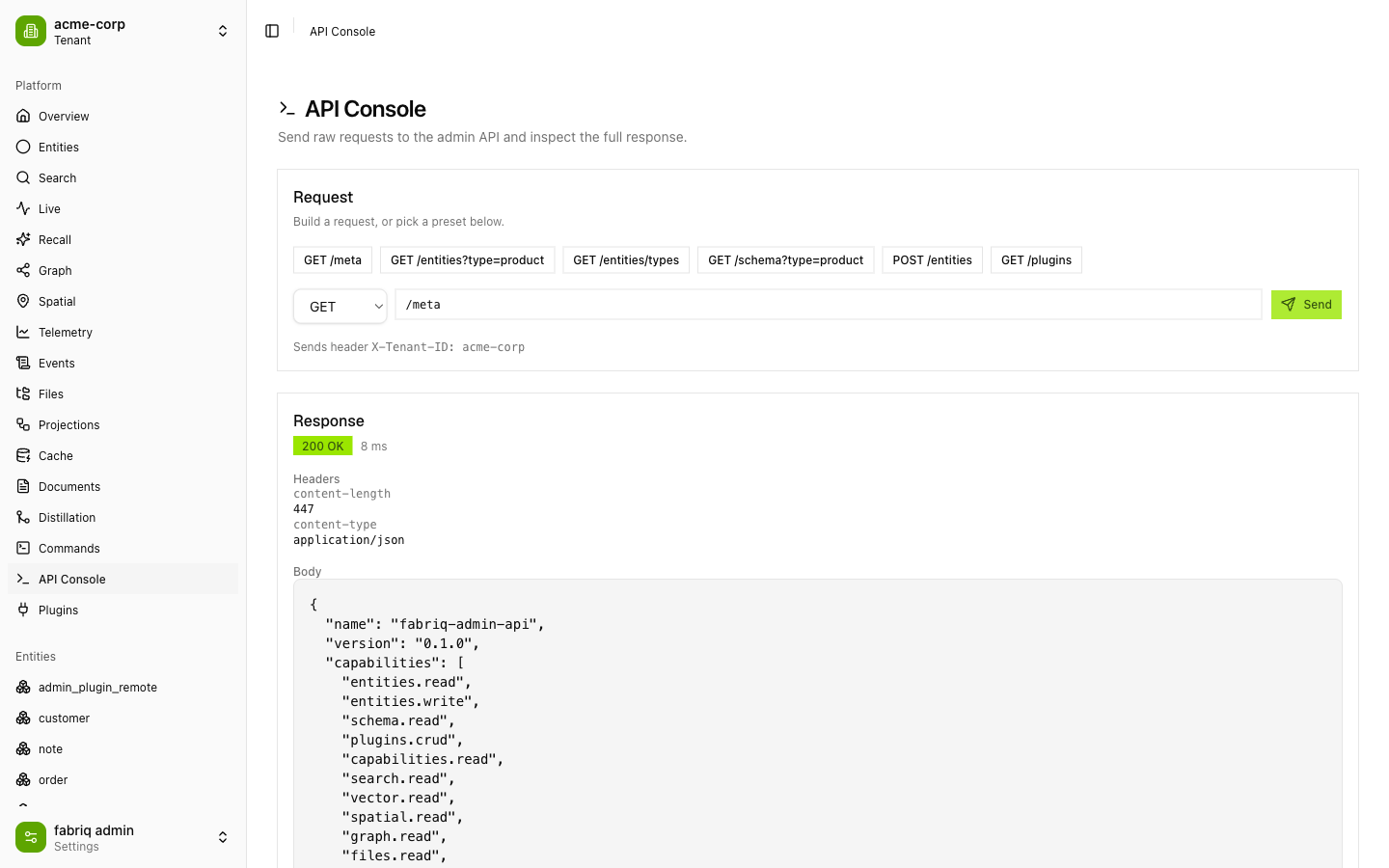Click the Entities circle icon
Image resolution: width=1389 pixels, height=868 pixels.
pos(23,147)
